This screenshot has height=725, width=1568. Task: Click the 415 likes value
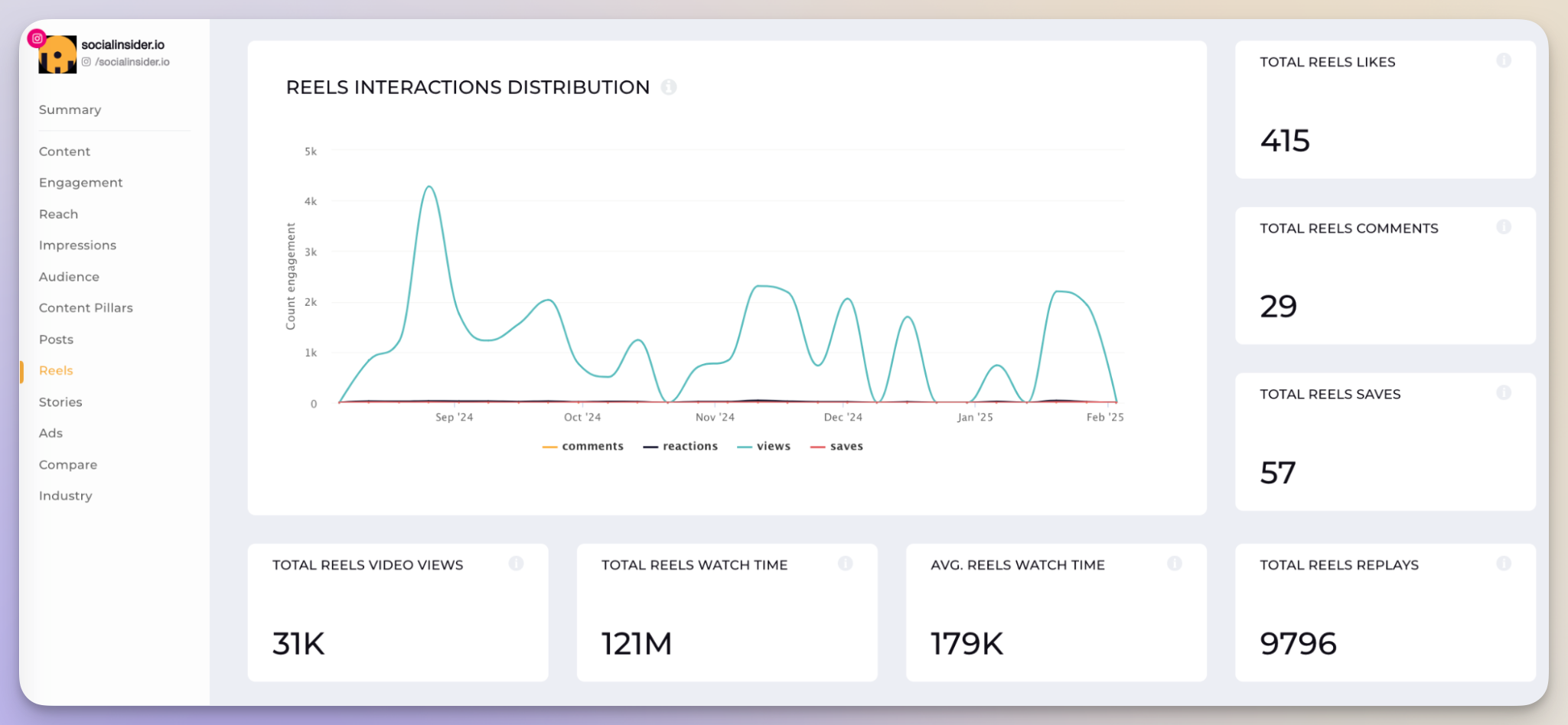(x=1285, y=141)
